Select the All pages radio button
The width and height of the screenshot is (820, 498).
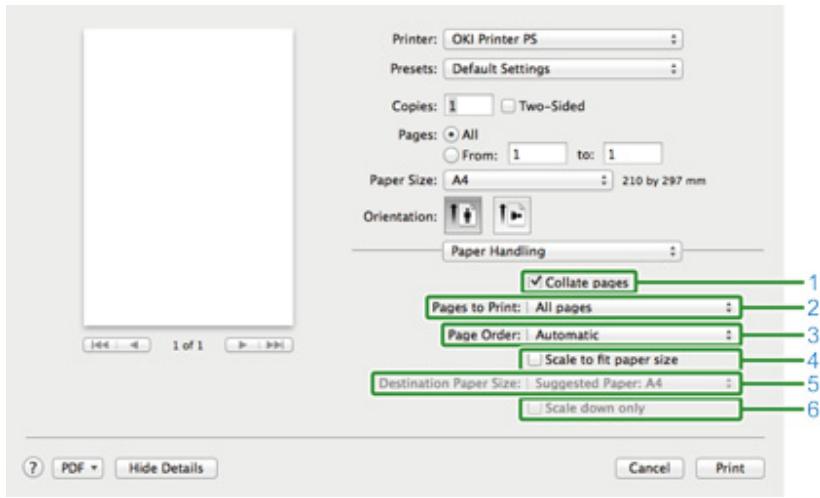[x=453, y=132]
